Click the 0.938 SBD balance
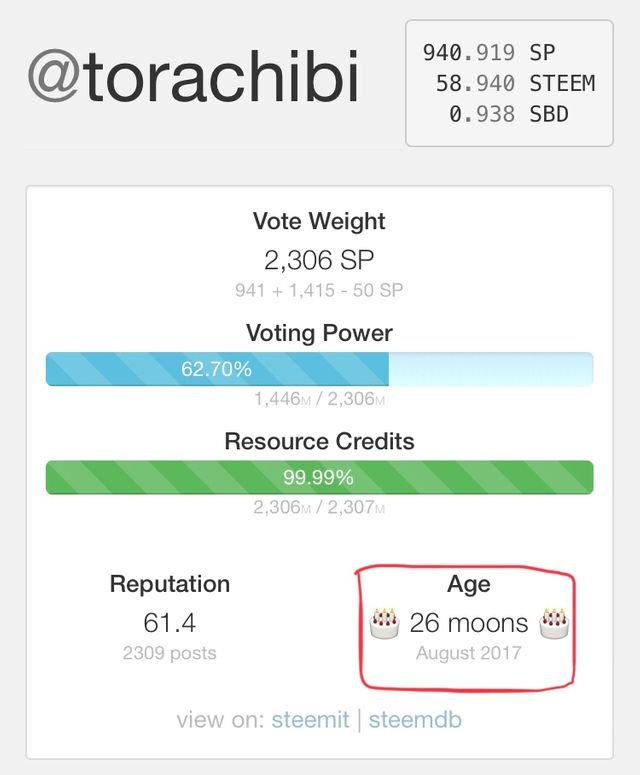640x775 pixels. [x=509, y=114]
